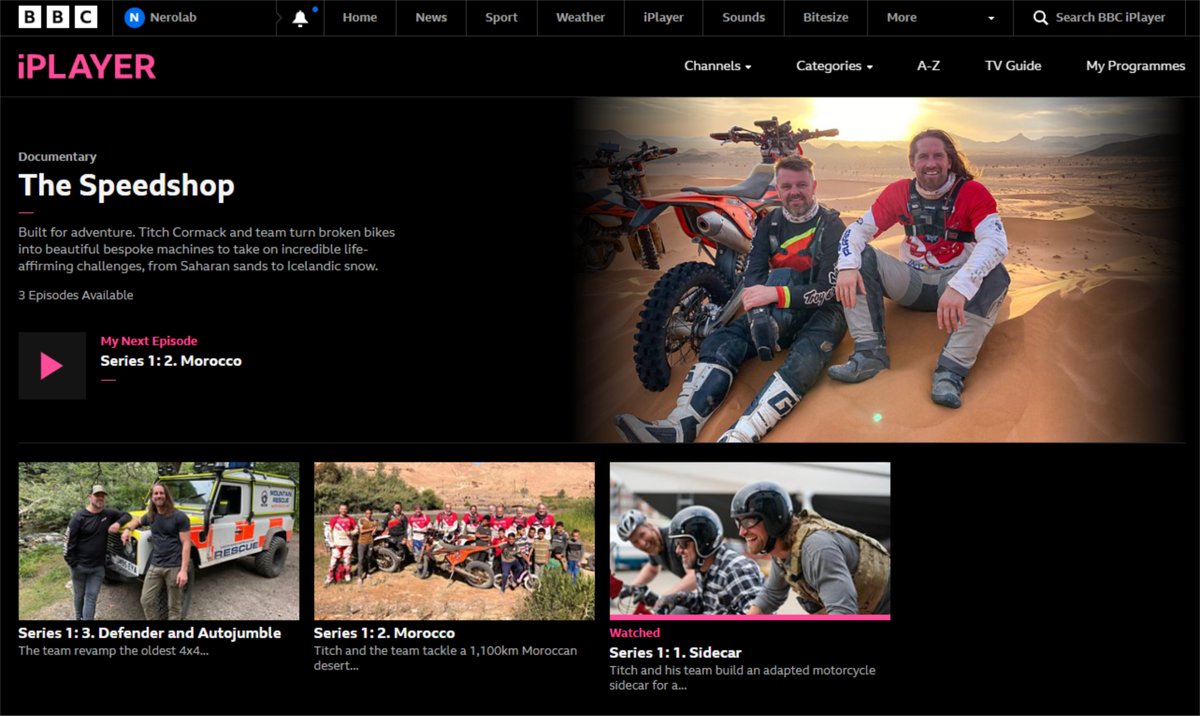The width and height of the screenshot is (1200, 716).
Task: Switch to the TV Guide section
Action: click(x=1013, y=65)
